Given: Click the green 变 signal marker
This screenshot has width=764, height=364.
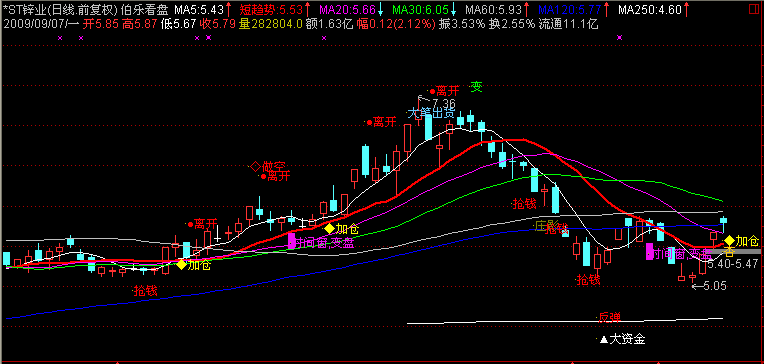Looking at the screenshot, I should click(477, 87).
